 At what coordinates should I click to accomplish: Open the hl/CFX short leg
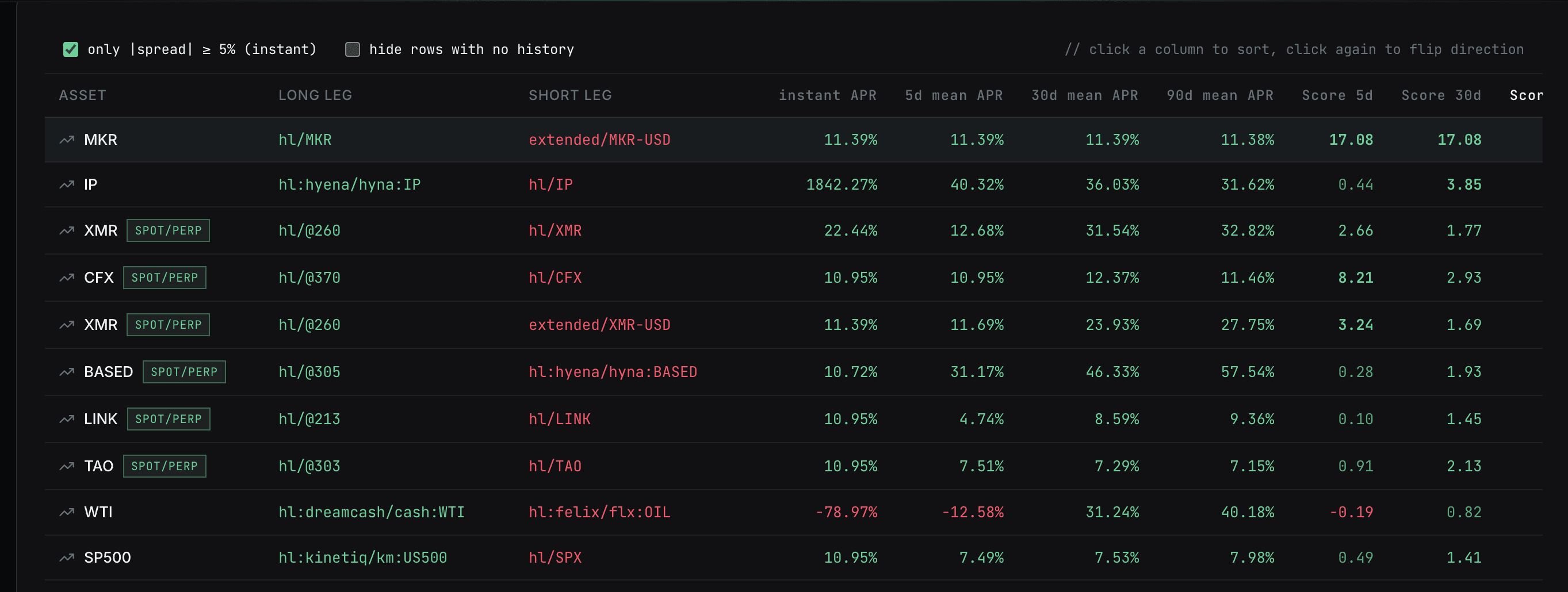pos(555,278)
